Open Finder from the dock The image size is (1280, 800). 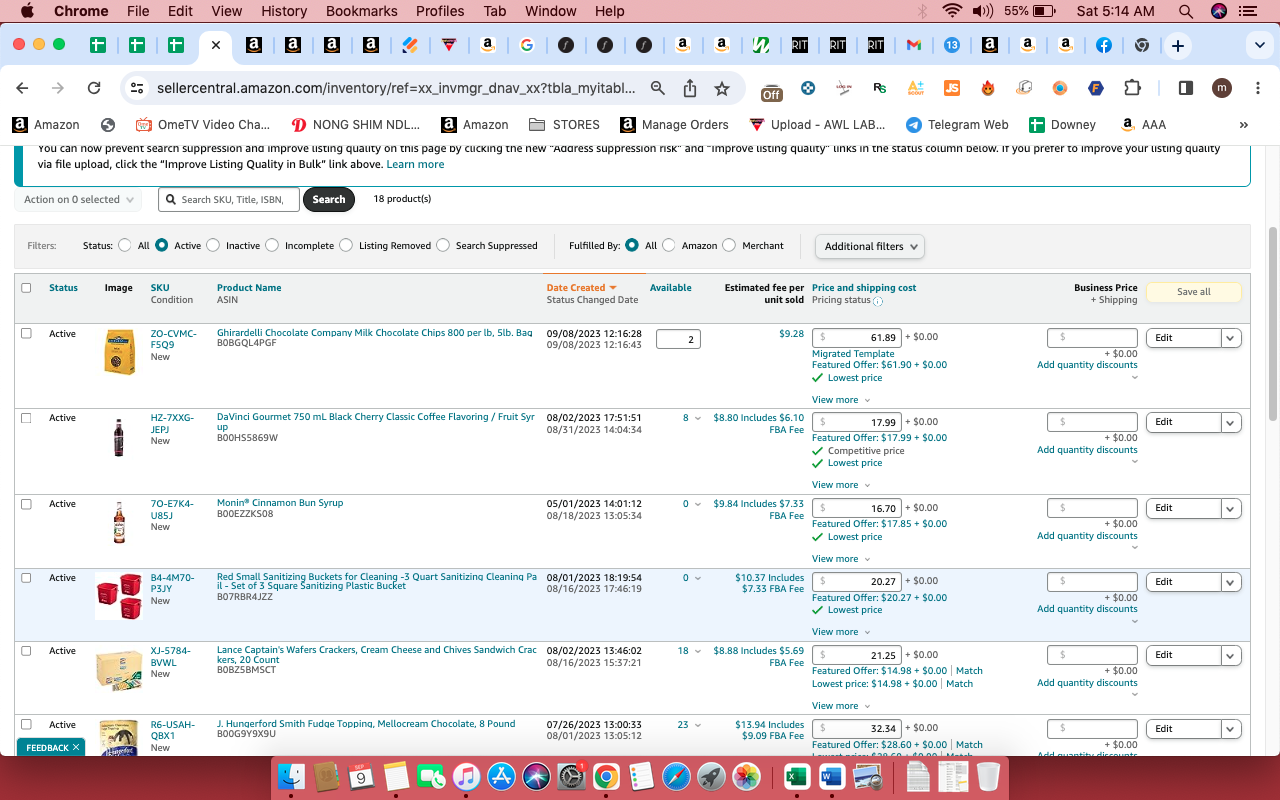coord(291,776)
